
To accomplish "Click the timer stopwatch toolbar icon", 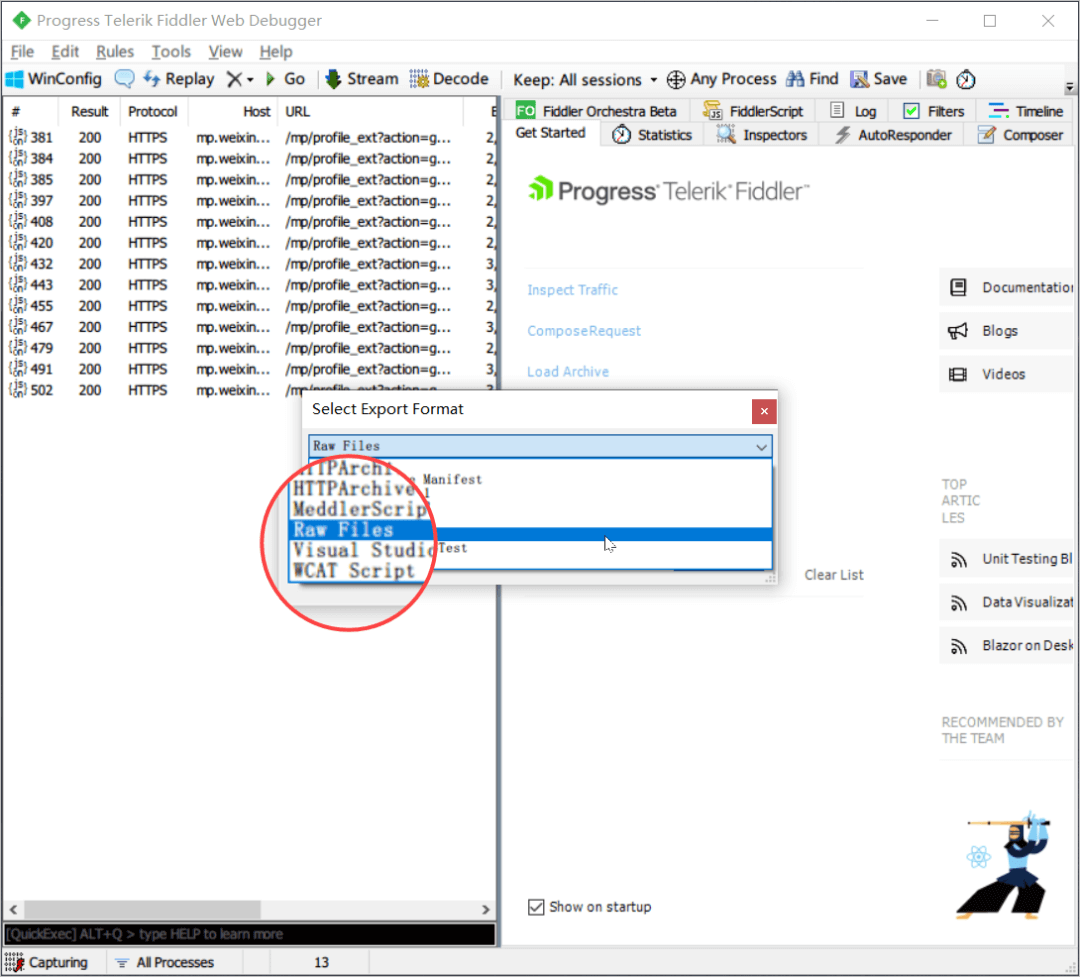I will click(966, 79).
